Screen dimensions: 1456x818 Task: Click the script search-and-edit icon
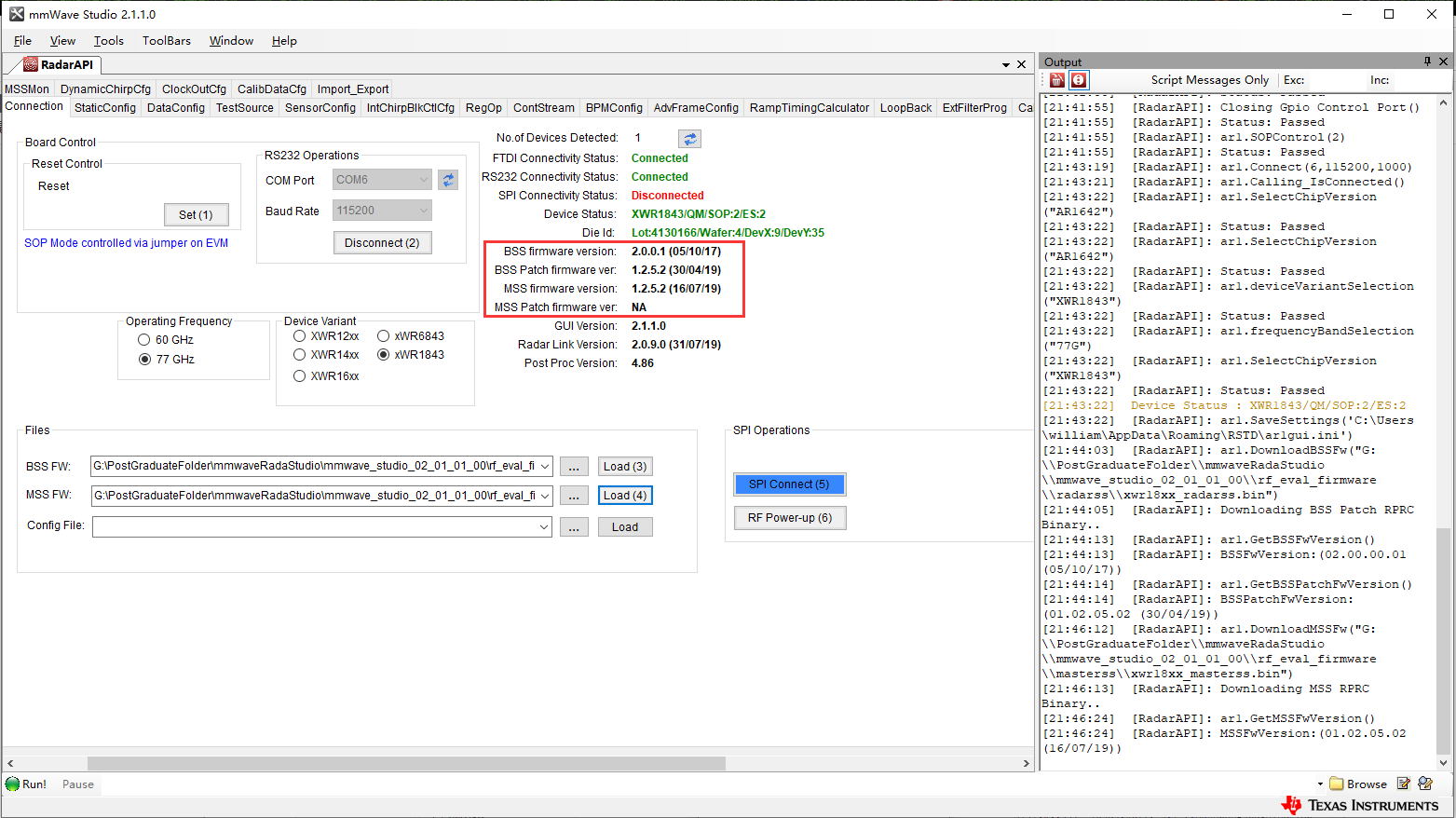[1425, 784]
